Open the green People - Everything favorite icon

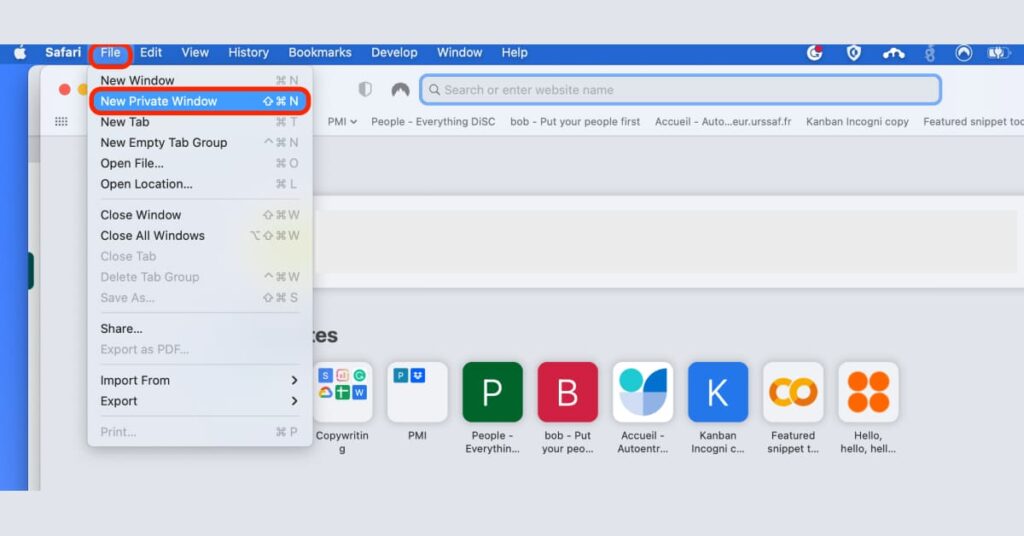tap(492, 392)
